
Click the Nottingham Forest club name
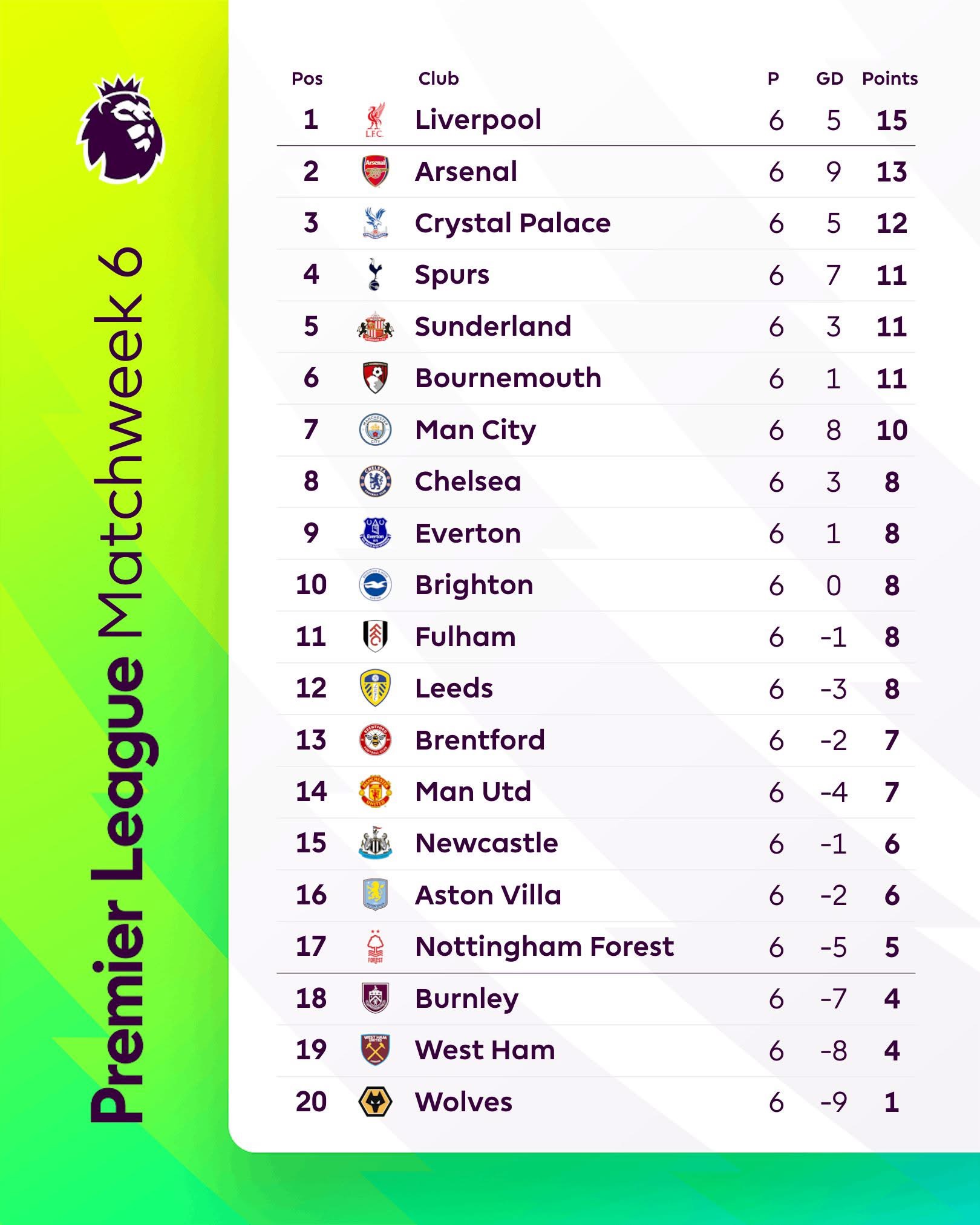tap(544, 947)
